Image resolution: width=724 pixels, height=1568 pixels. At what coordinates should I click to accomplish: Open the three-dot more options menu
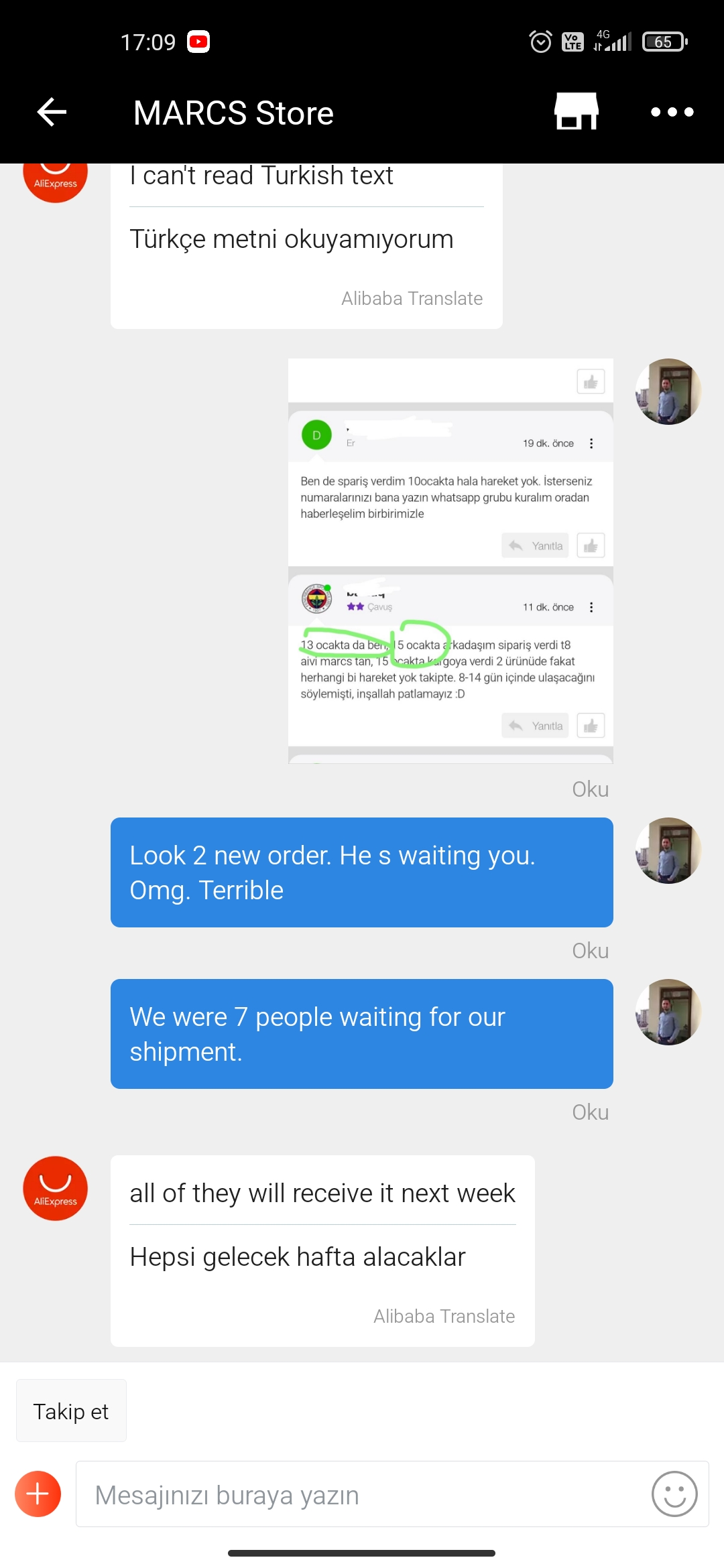tap(672, 112)
